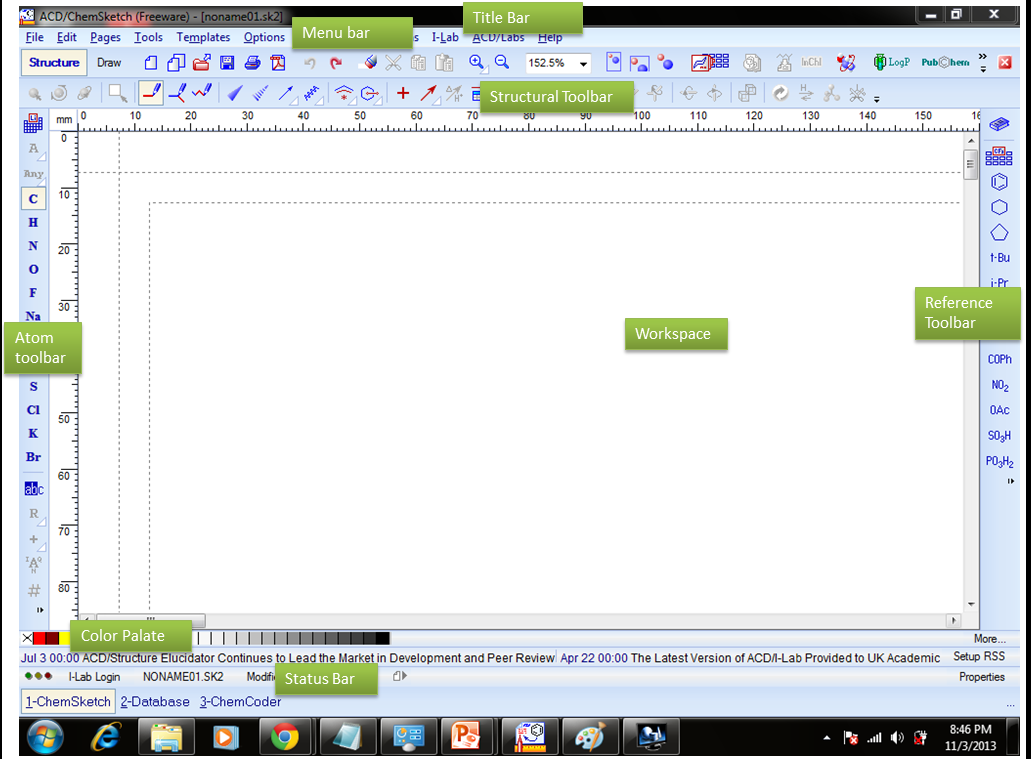Viewport: 1031px width, 759px height.
Task: Click the red Redo arrow
Action: click(336, 63)
